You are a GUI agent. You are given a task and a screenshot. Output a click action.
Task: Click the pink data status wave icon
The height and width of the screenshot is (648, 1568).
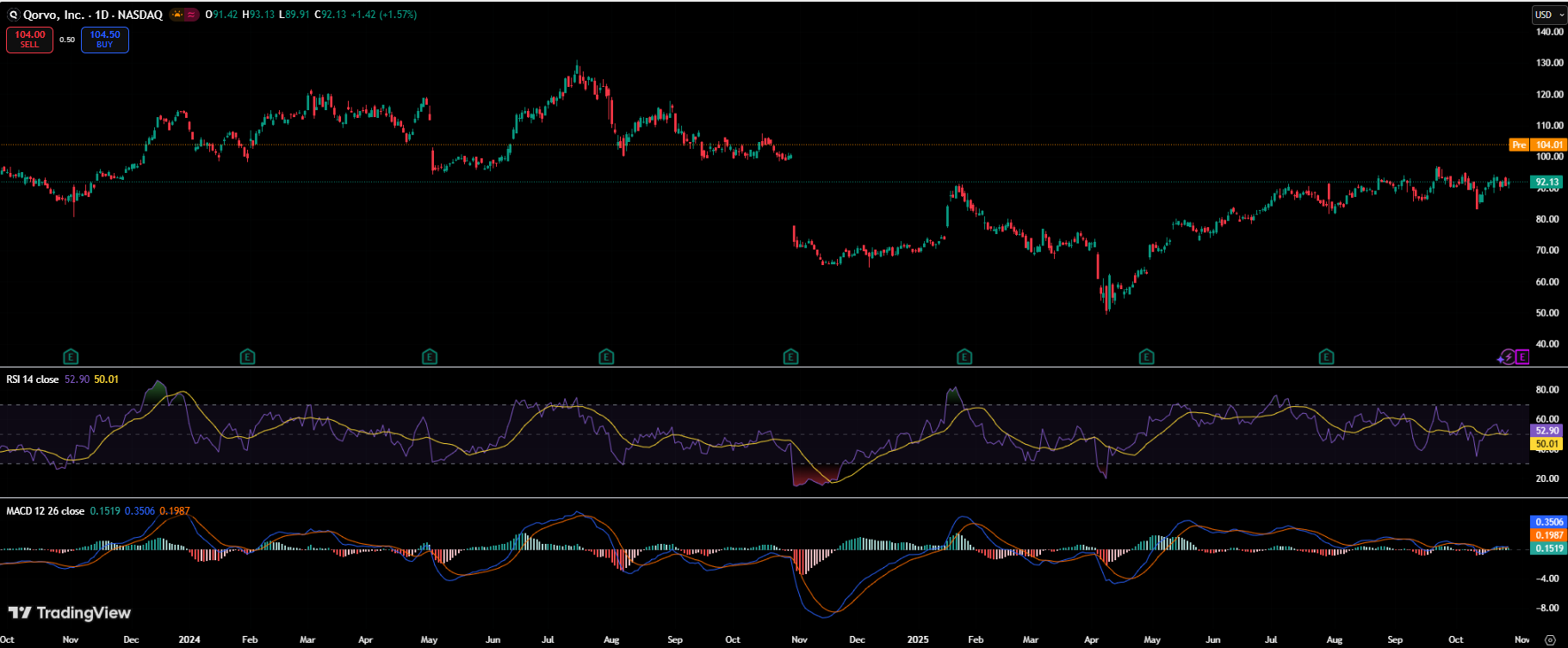(191, 15)
